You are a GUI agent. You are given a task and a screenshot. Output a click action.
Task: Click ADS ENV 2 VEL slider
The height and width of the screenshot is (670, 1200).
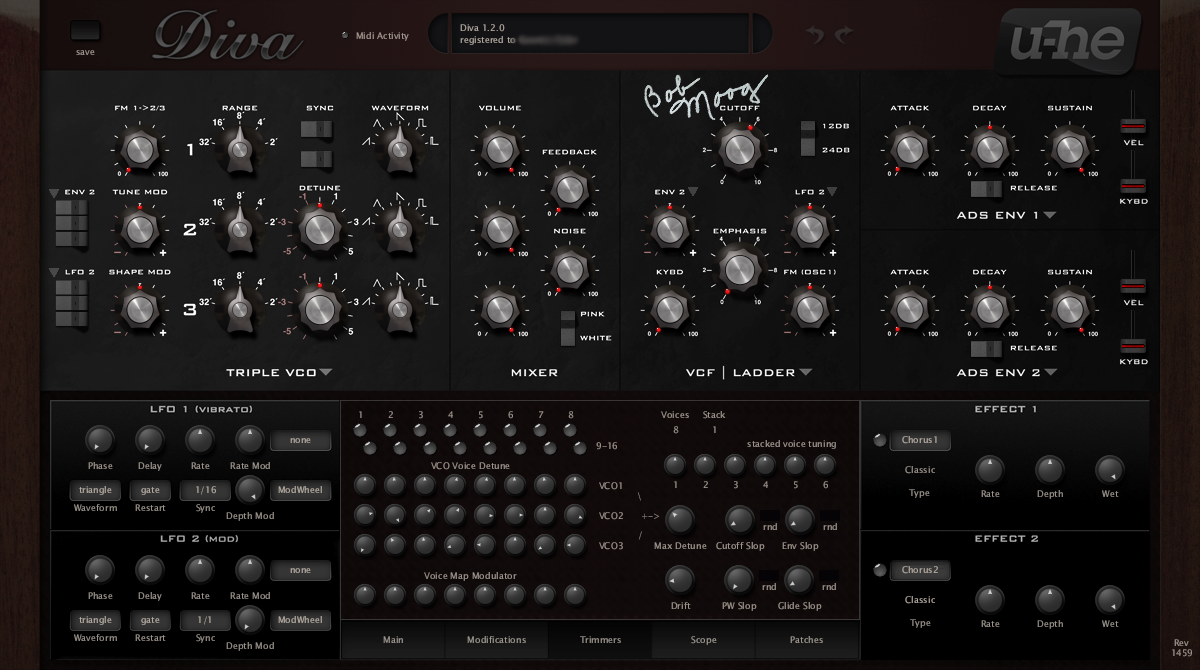1133,287
